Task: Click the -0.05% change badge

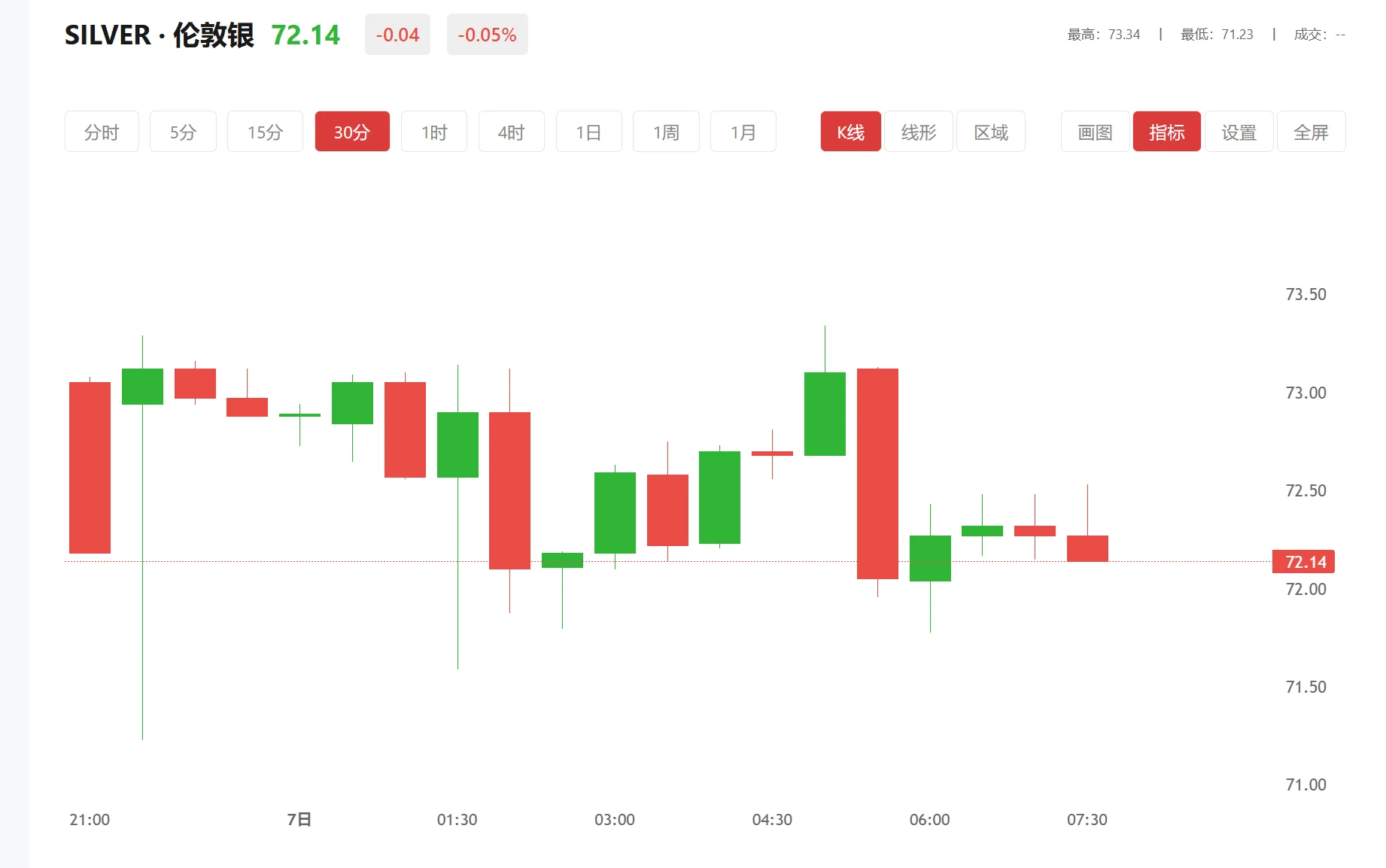Action: click(487, 35)
